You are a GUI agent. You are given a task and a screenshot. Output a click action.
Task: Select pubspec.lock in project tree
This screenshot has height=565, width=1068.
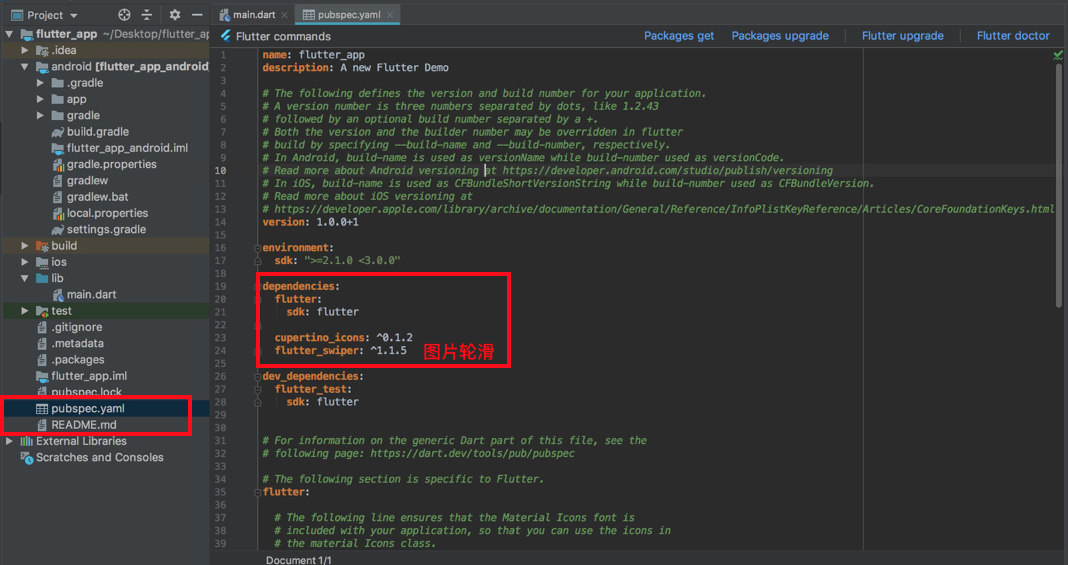[87, 392]
